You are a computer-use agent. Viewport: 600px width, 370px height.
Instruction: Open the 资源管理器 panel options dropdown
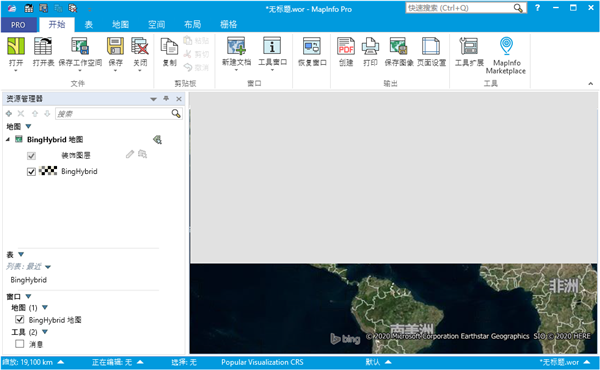153,99
